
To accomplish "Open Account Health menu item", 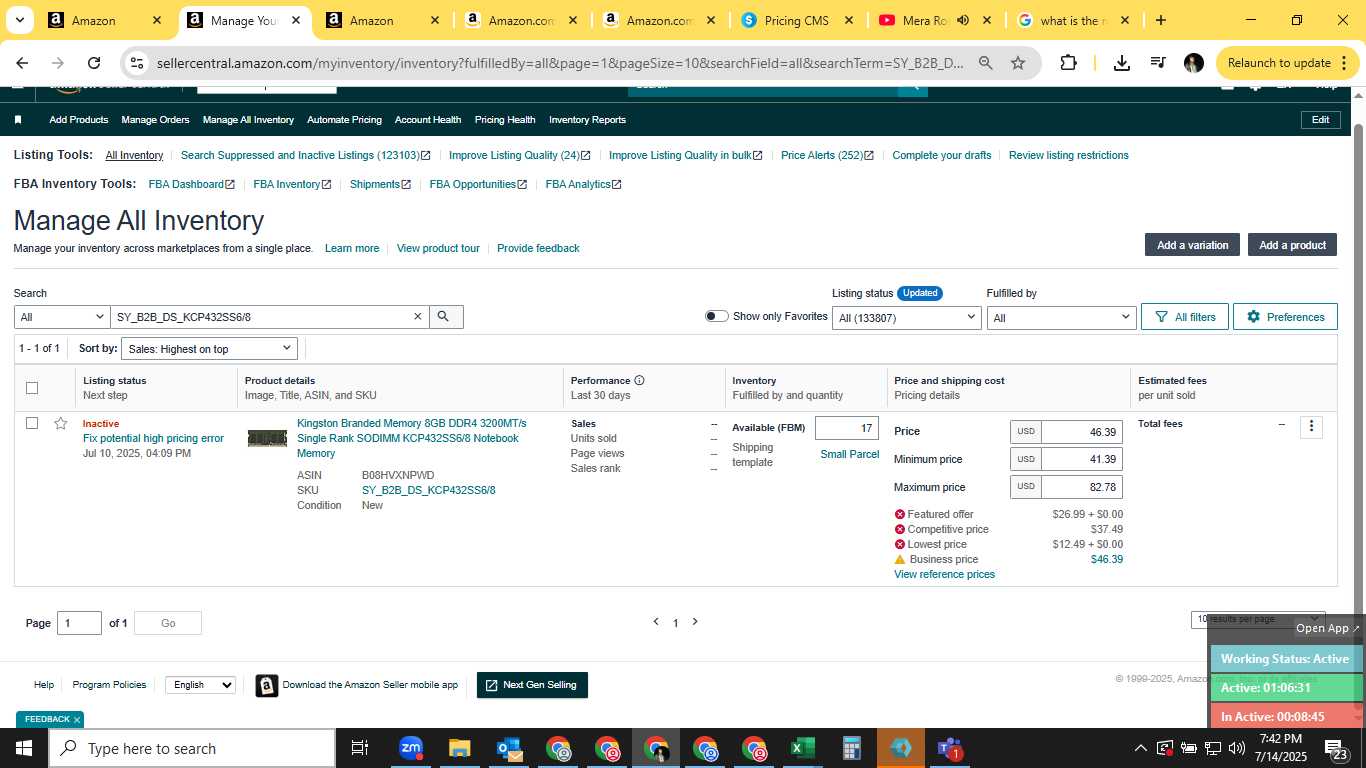I will (x=428, y=120).
